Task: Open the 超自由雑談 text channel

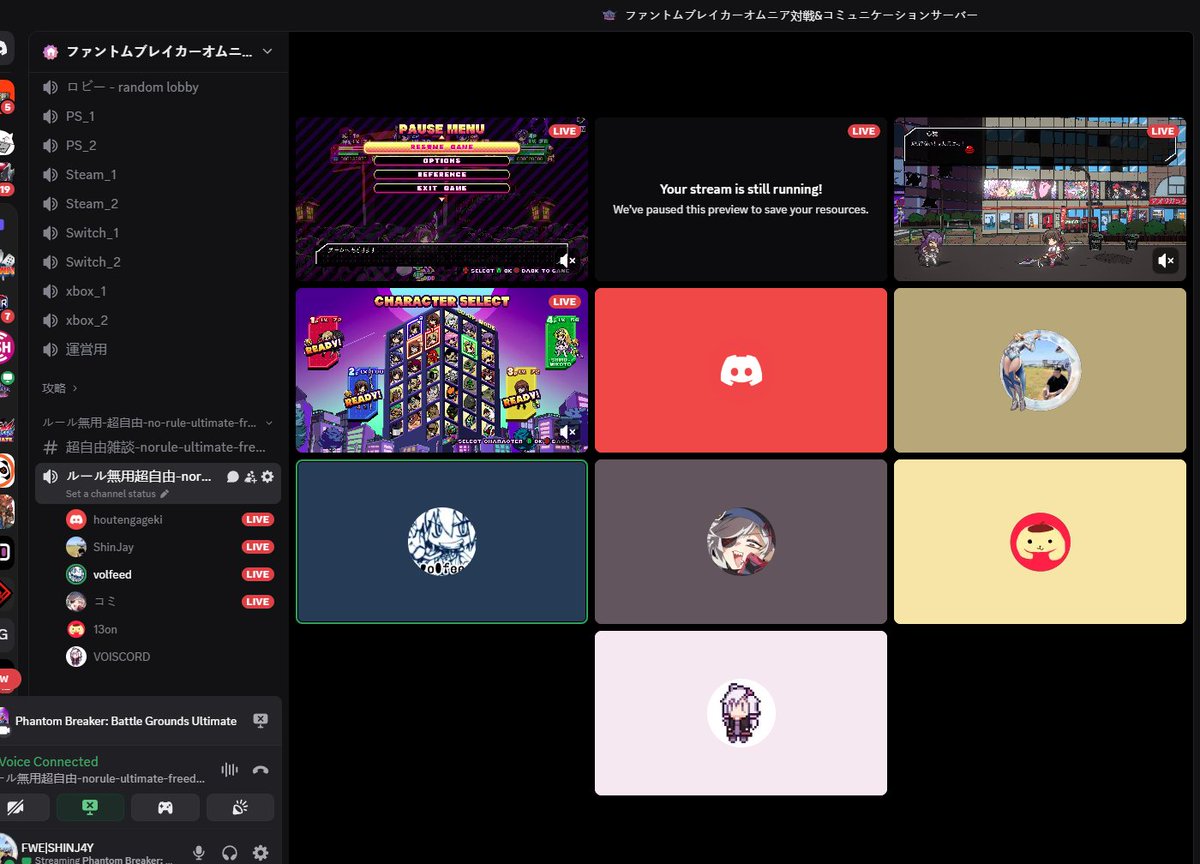Action: 158,447
